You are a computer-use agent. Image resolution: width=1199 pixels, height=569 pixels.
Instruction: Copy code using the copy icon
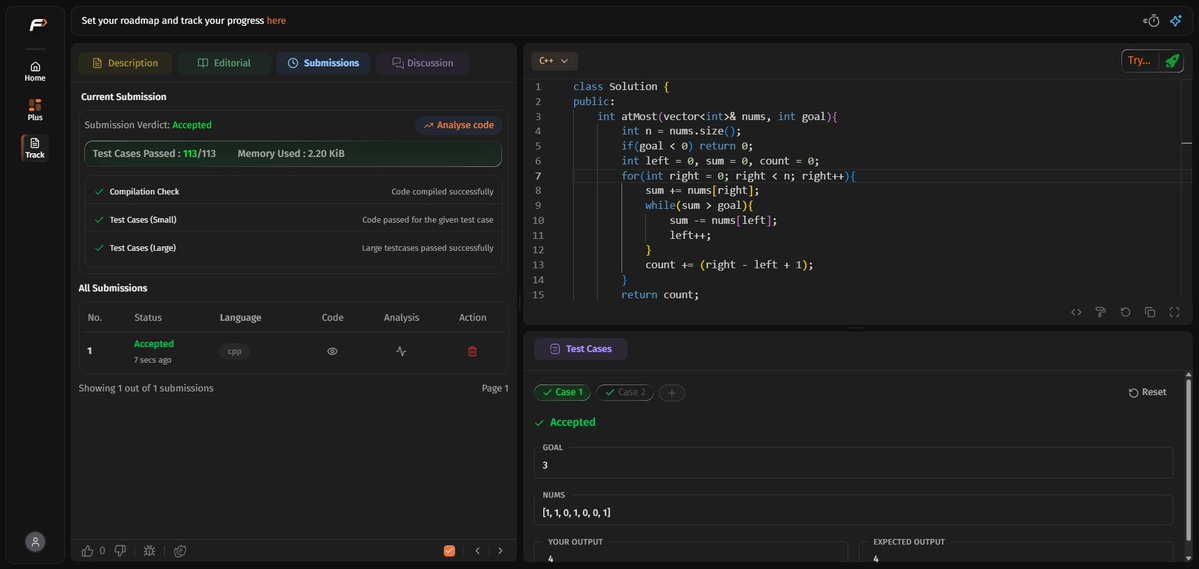pyautogui.click(x=1150, y=312)
